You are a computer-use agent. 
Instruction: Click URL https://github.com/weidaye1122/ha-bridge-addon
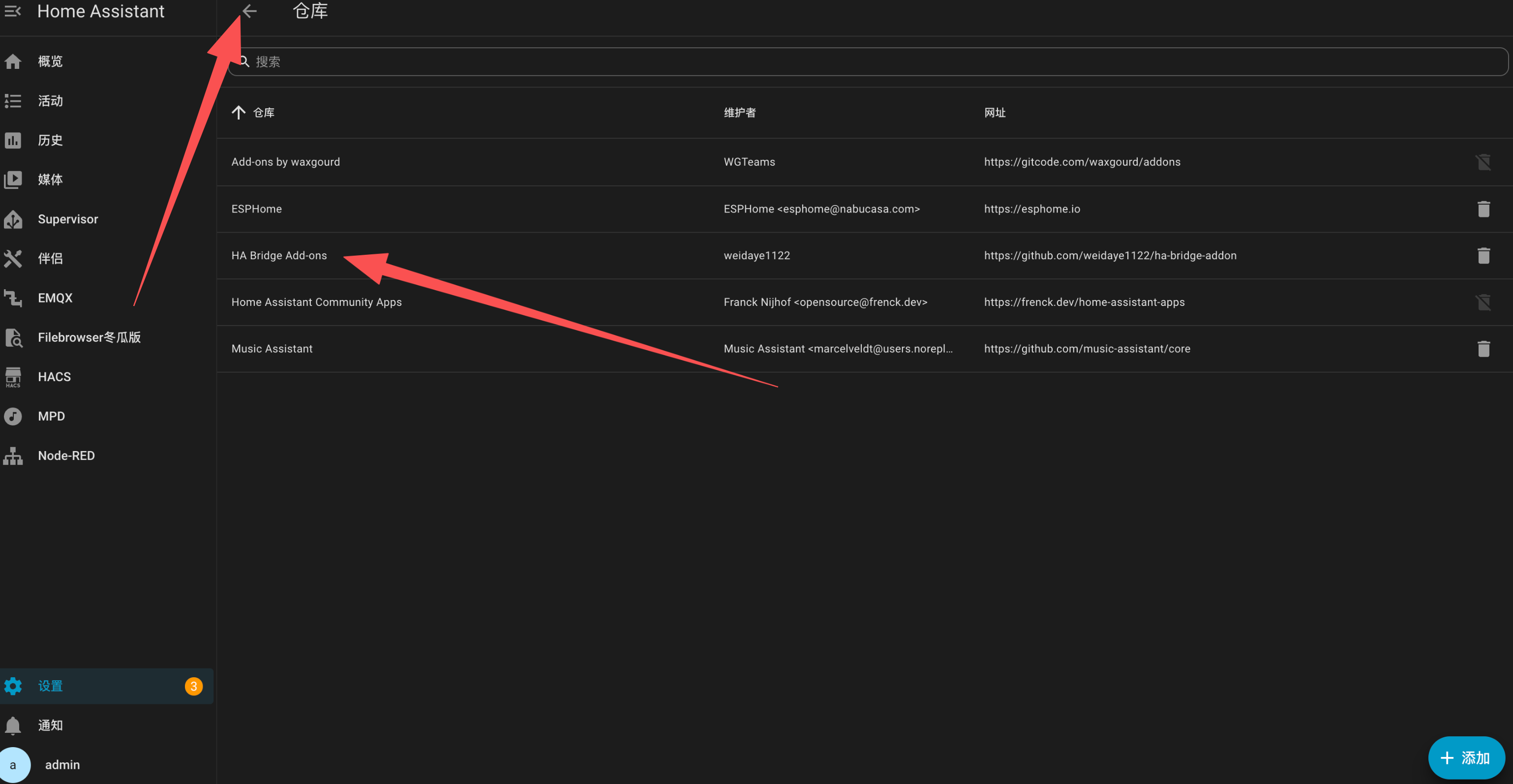(1110, 255)
